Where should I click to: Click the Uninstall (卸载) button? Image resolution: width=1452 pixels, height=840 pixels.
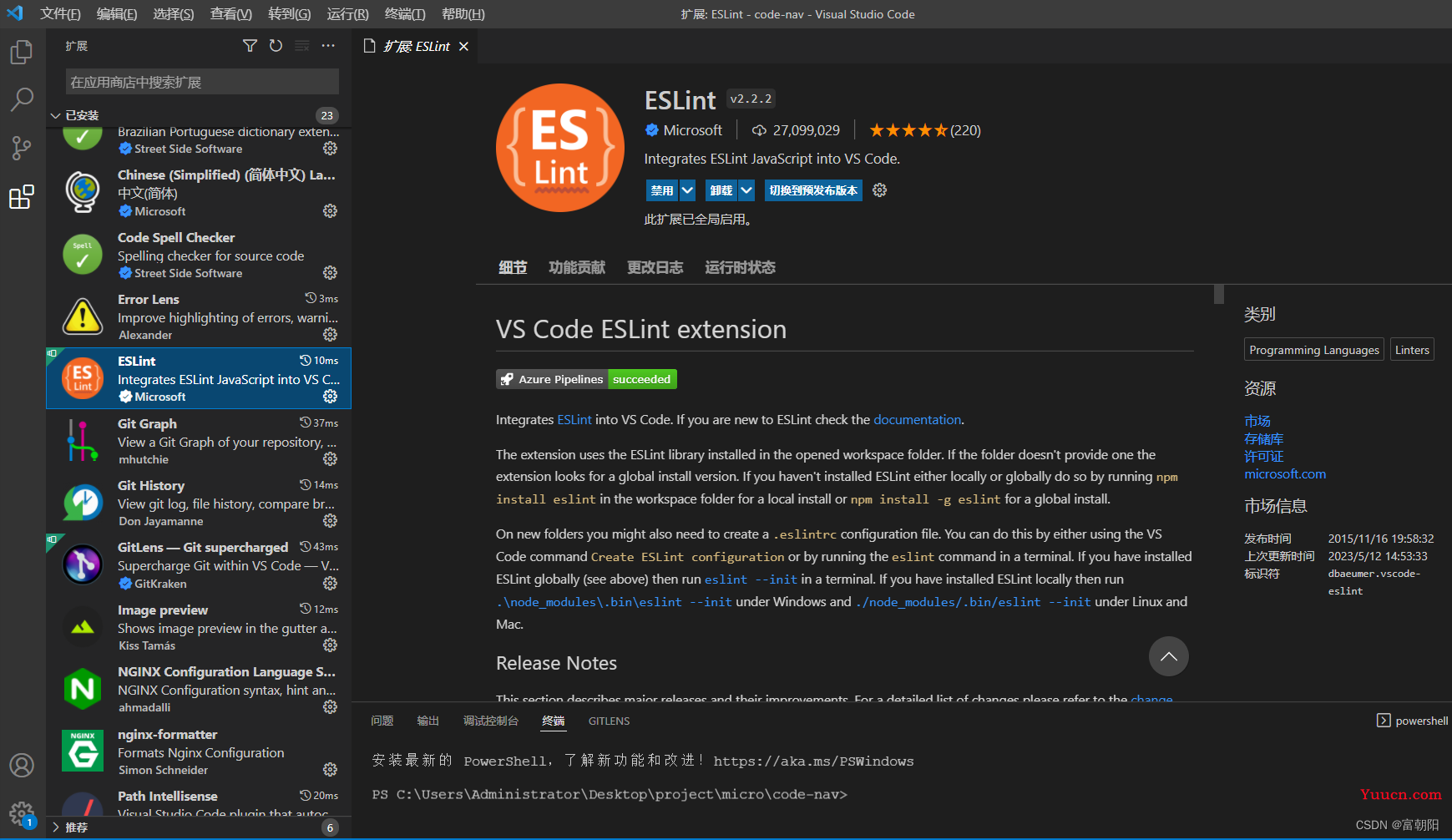(x=721, y=190)
